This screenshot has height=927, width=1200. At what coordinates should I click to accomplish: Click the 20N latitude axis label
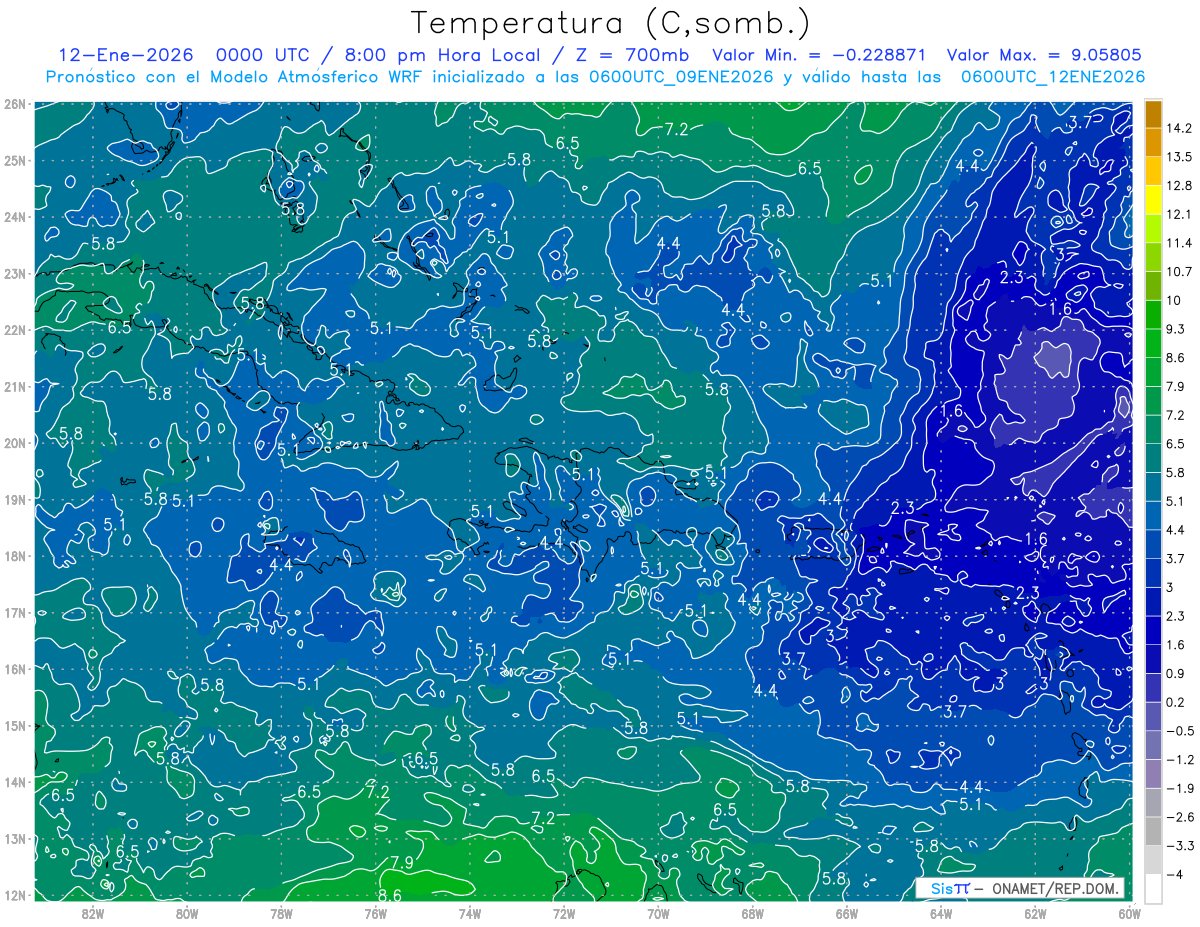14,442
